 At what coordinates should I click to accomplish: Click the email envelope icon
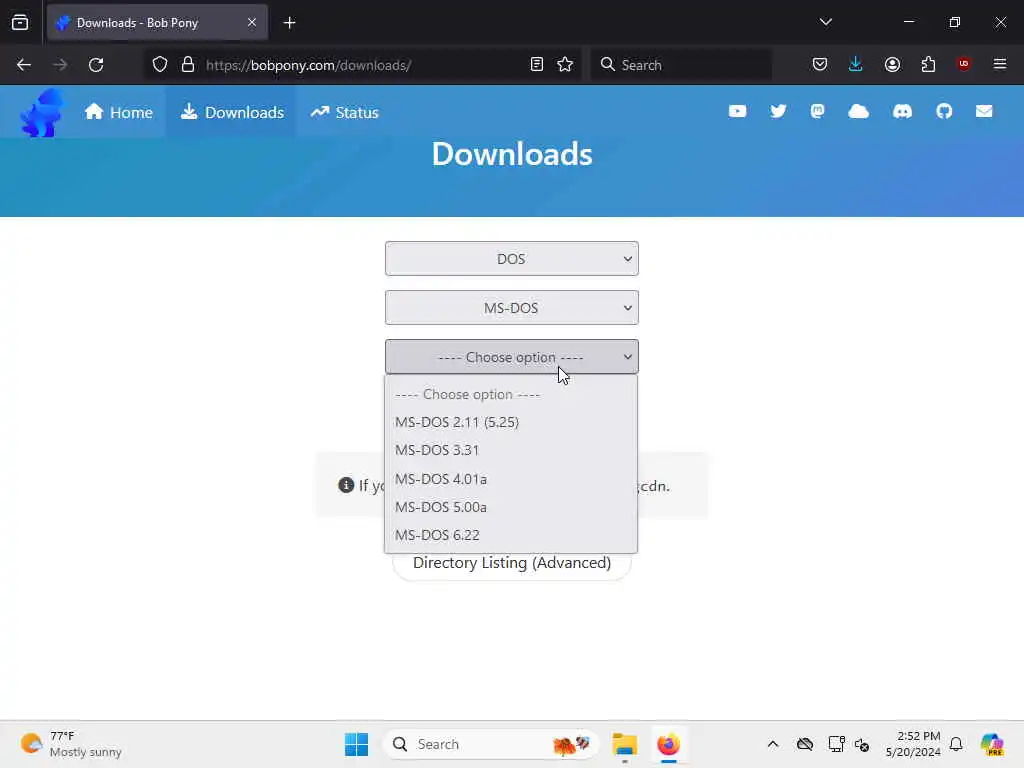coord(984,112)
